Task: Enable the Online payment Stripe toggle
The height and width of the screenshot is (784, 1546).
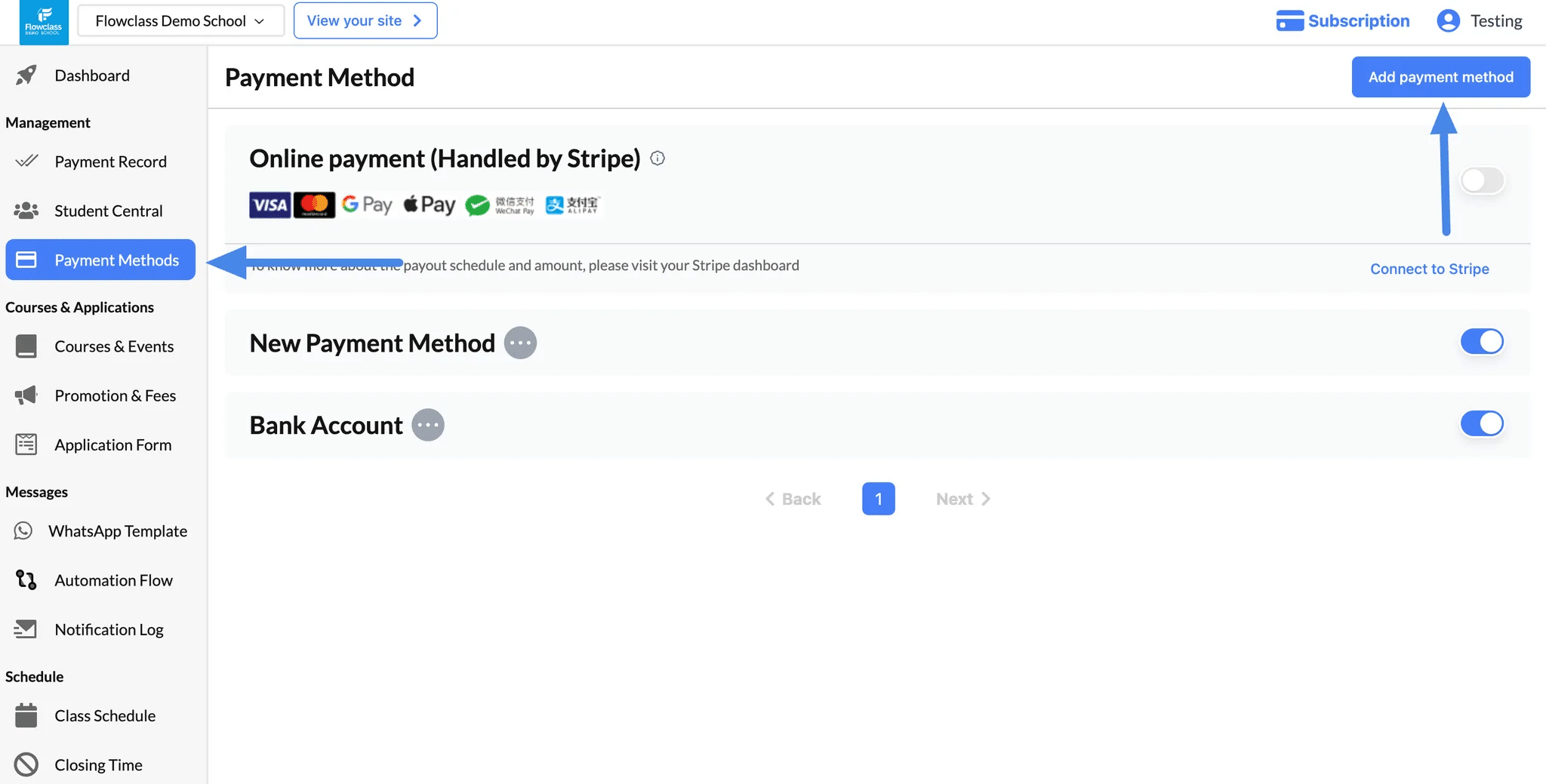Action: (1482, 180)
